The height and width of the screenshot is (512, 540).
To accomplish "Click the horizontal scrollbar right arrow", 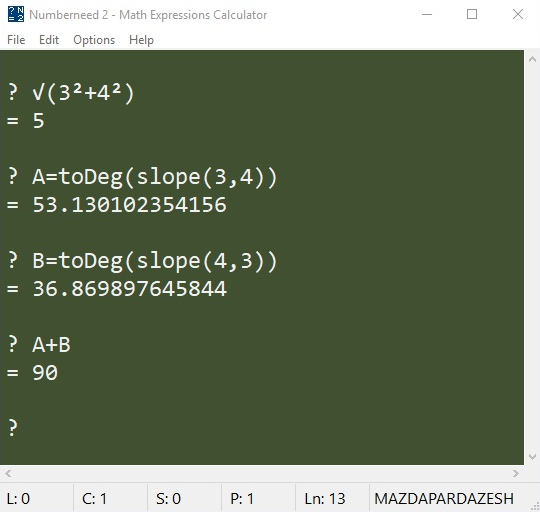I will [x=516, y=474].
